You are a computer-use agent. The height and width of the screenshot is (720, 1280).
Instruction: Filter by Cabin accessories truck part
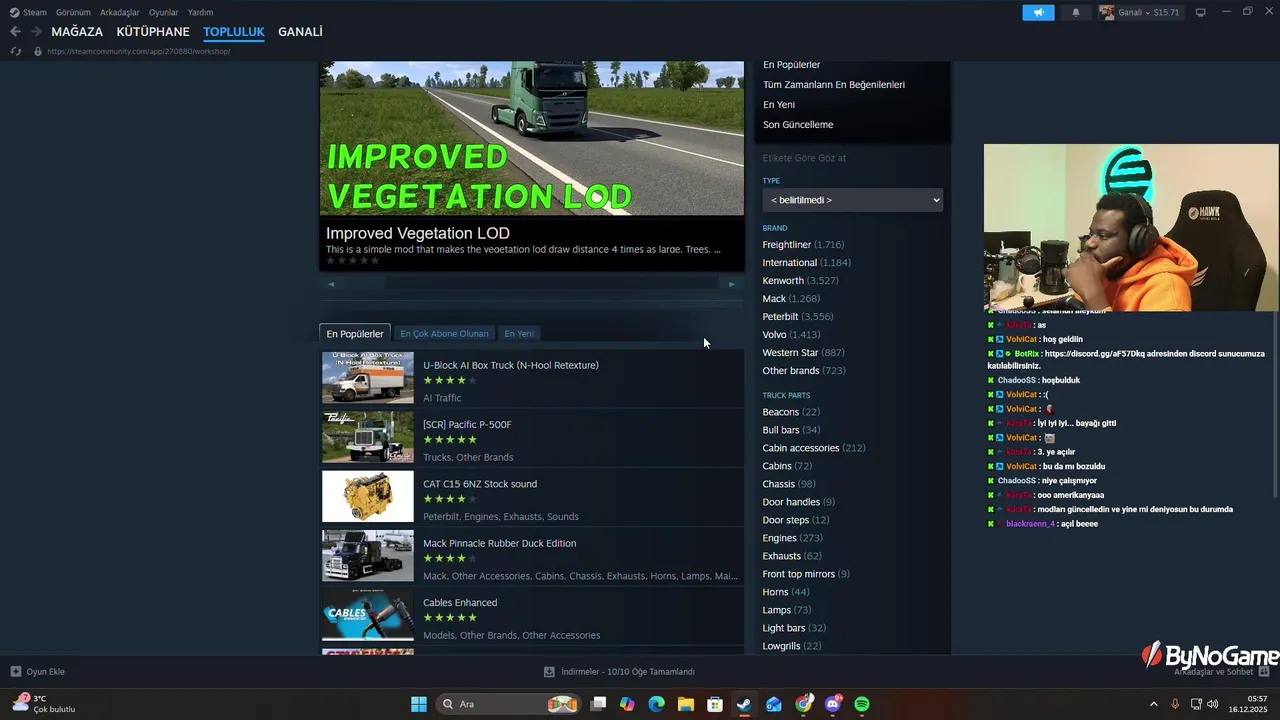(x=814, y=448)
